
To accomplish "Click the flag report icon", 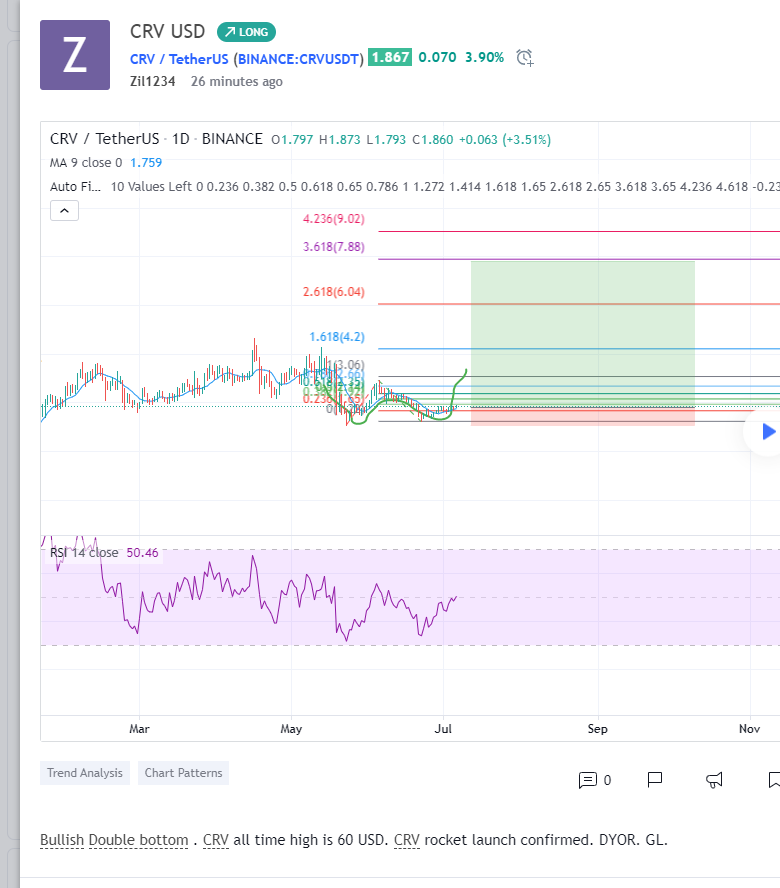I will (x=655, y=779).
